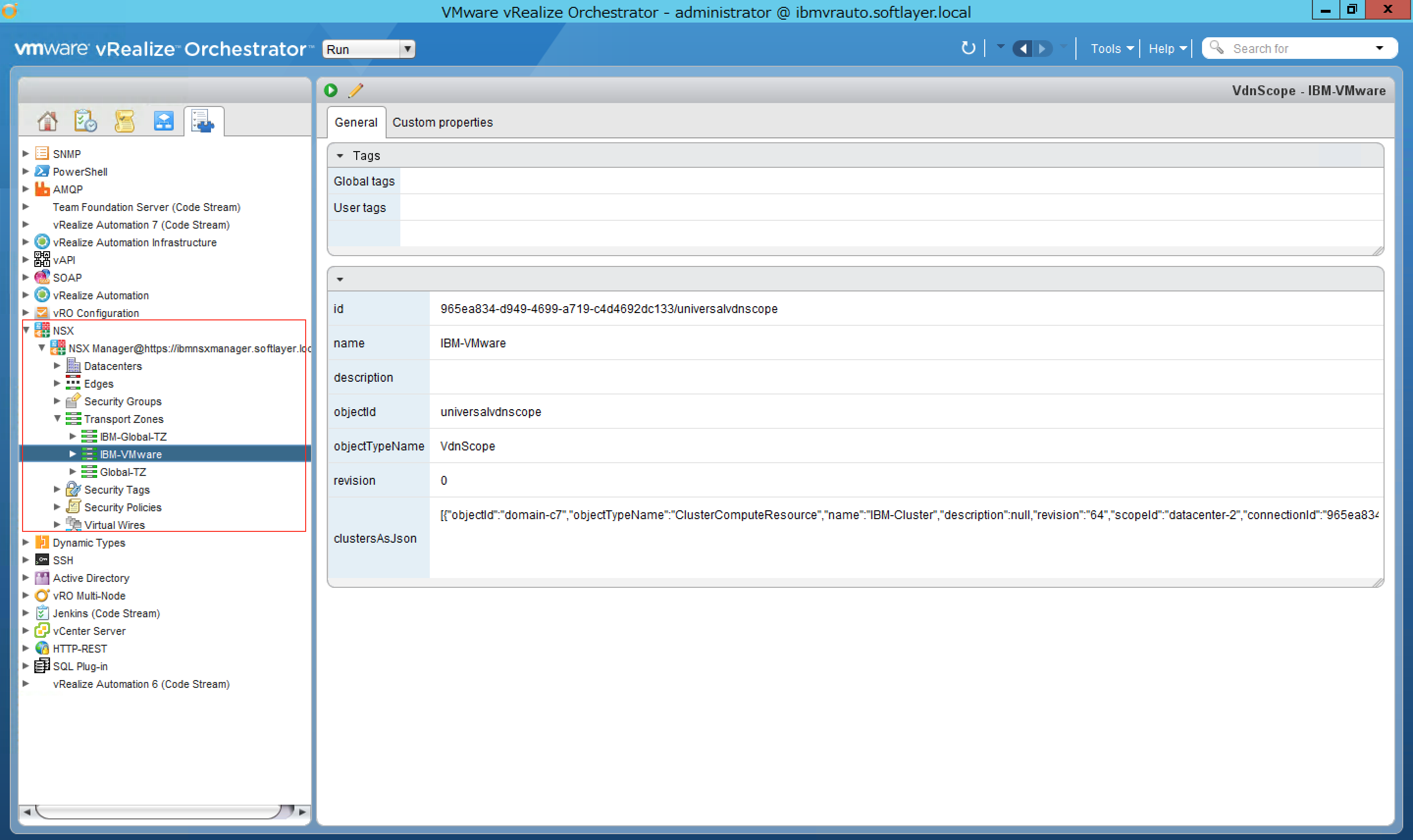Open the Inventory view puzzle icon
This screenshot has height=840, width=1413.
203,121
